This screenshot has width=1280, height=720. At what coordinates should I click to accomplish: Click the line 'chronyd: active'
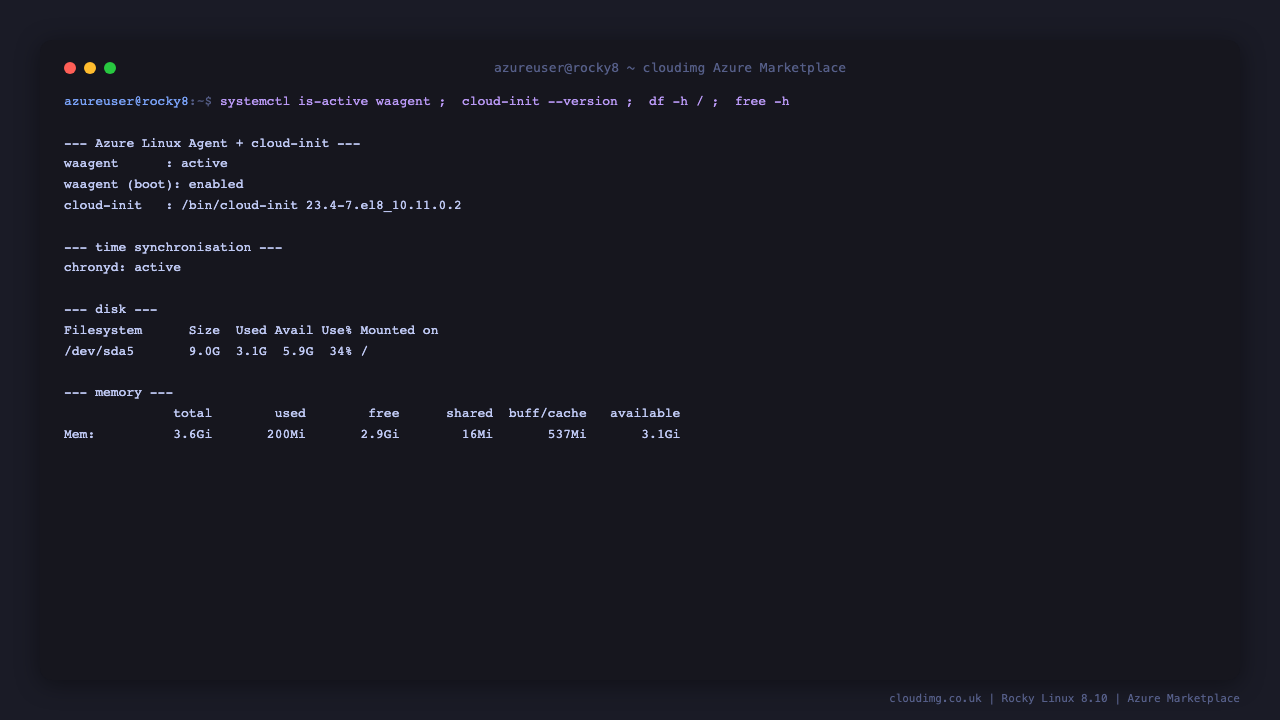[122, 268]
